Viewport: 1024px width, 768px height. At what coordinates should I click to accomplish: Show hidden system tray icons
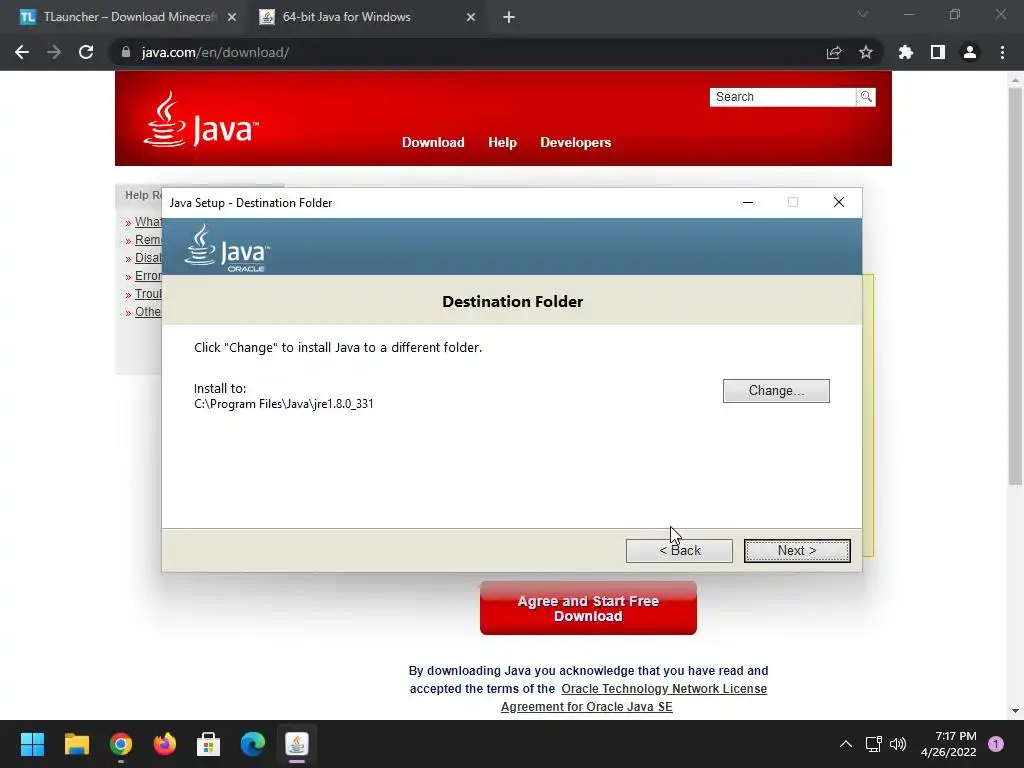[846, 744]
